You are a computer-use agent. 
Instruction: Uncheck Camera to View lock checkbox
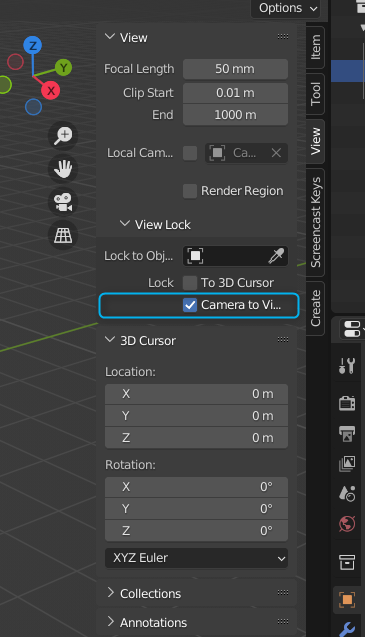[190, 305]
